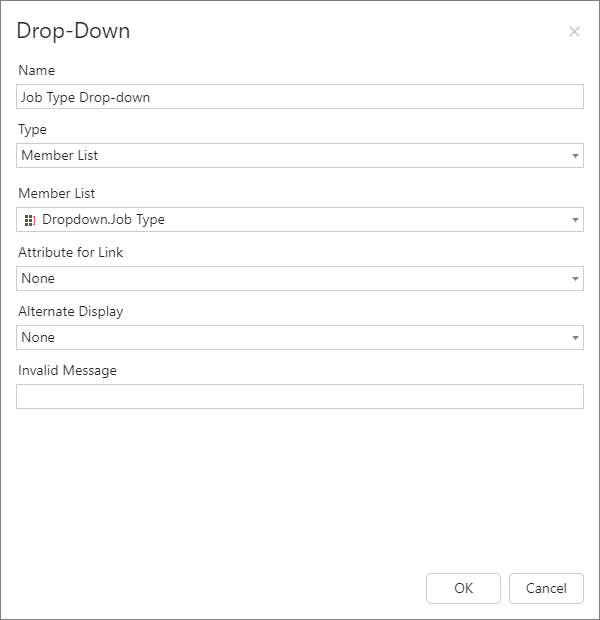Click the Dropdown.Job Type value text
This screenshot has height=620, width=600.
103,220
